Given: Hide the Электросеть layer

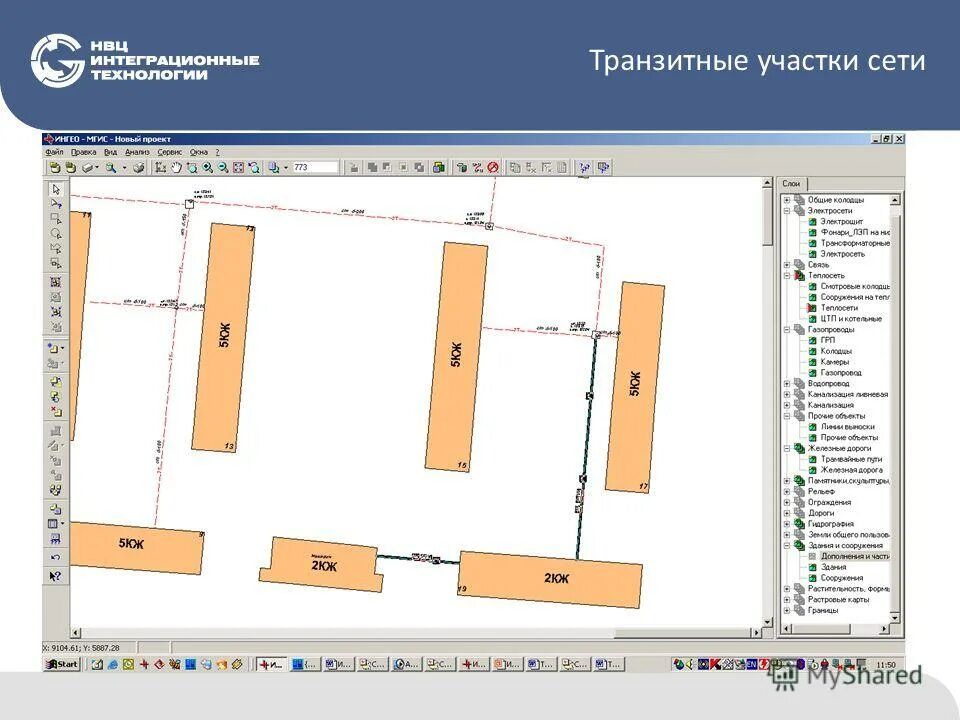Looking at the screenshot, I should (x=810, y=253).
